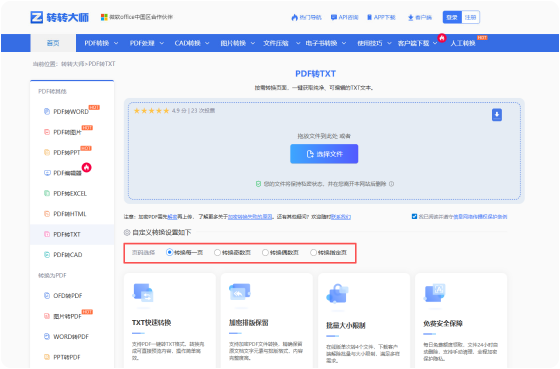
Task: Click the lock icon on 批量大小限制 card
Action: click(x=337, y=294)
